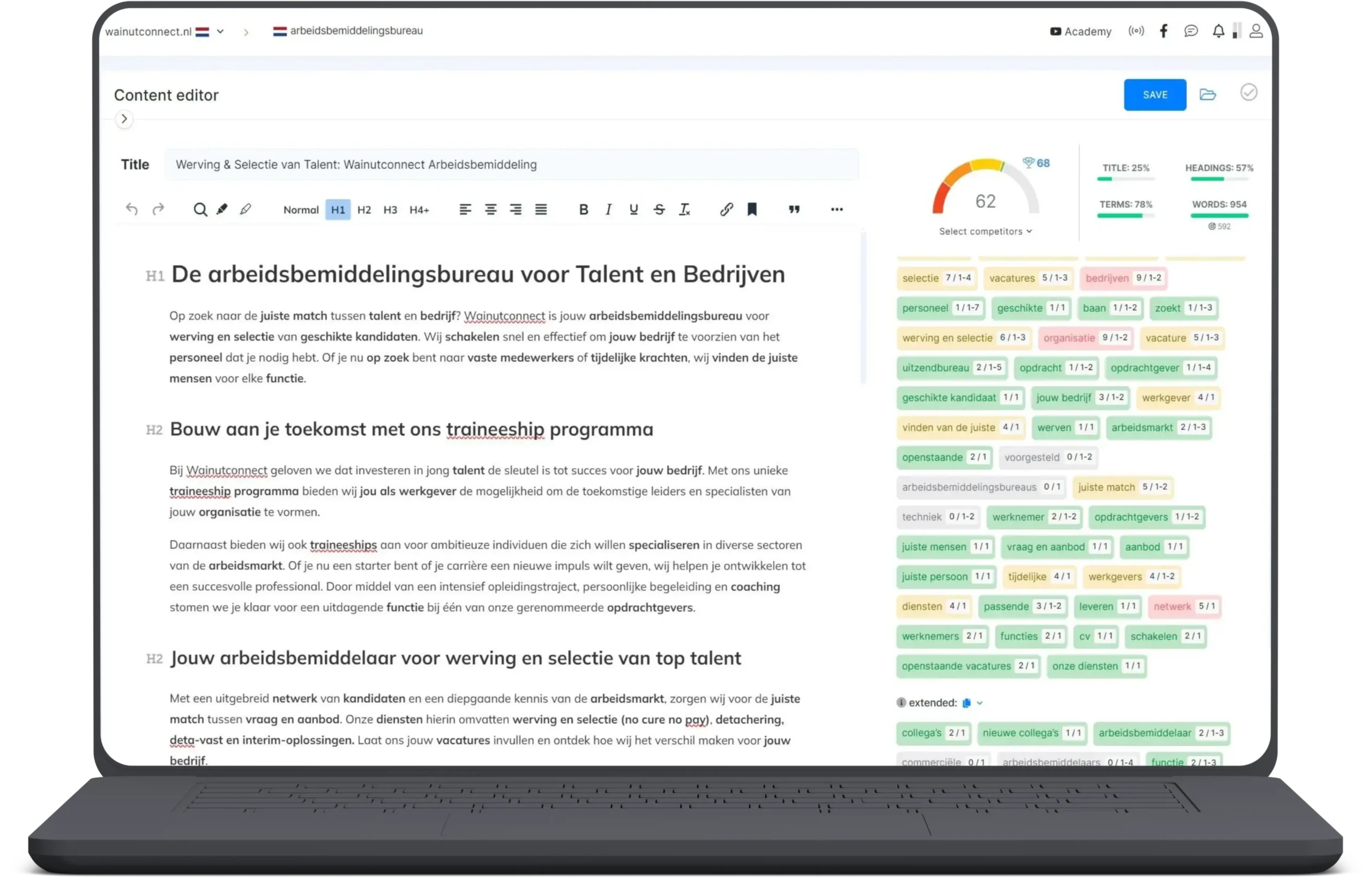
Task: Click the italic formatting icon
Action: 608,209
